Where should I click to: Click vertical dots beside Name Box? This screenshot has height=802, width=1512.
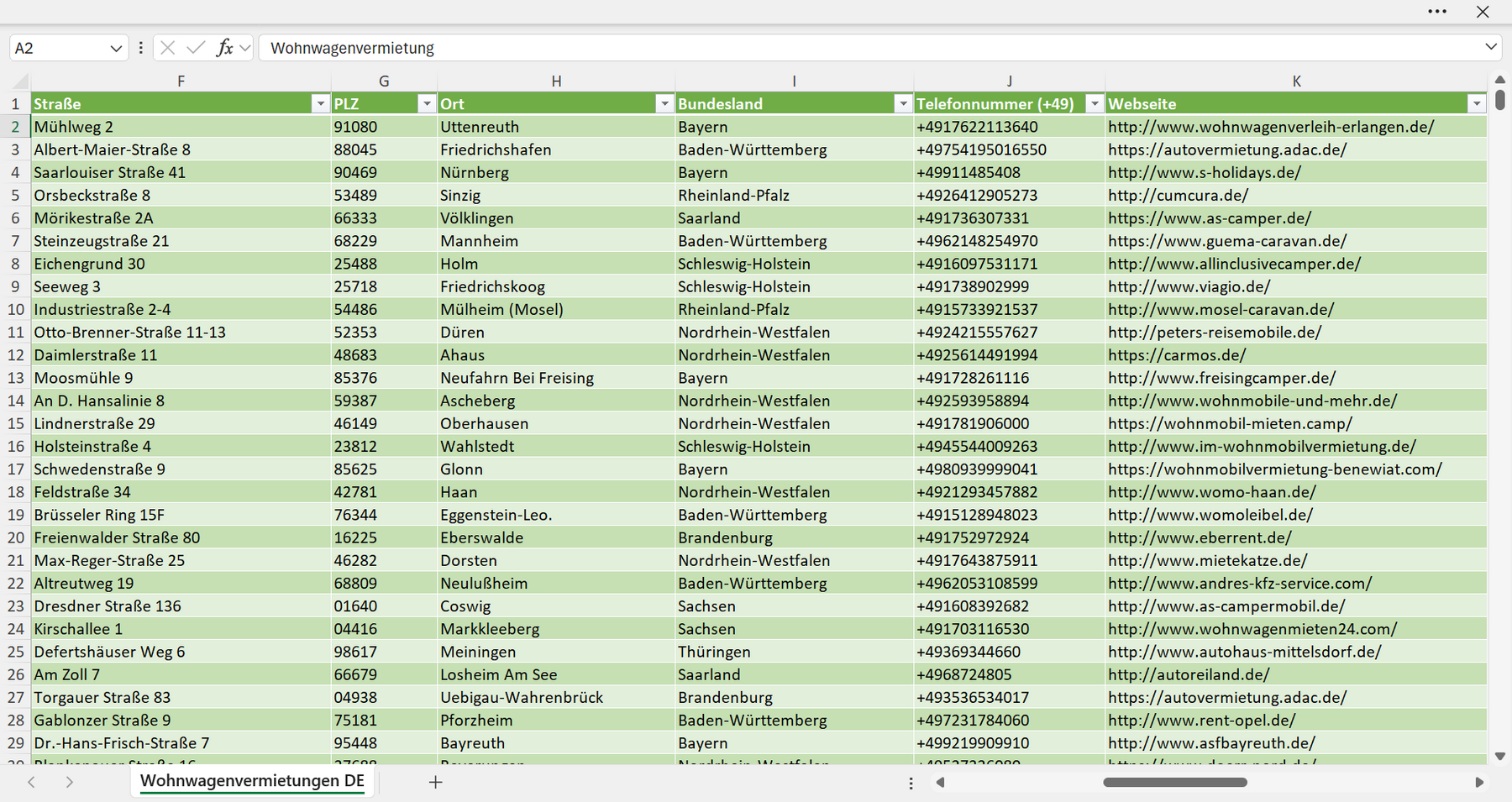coord(141,48)
